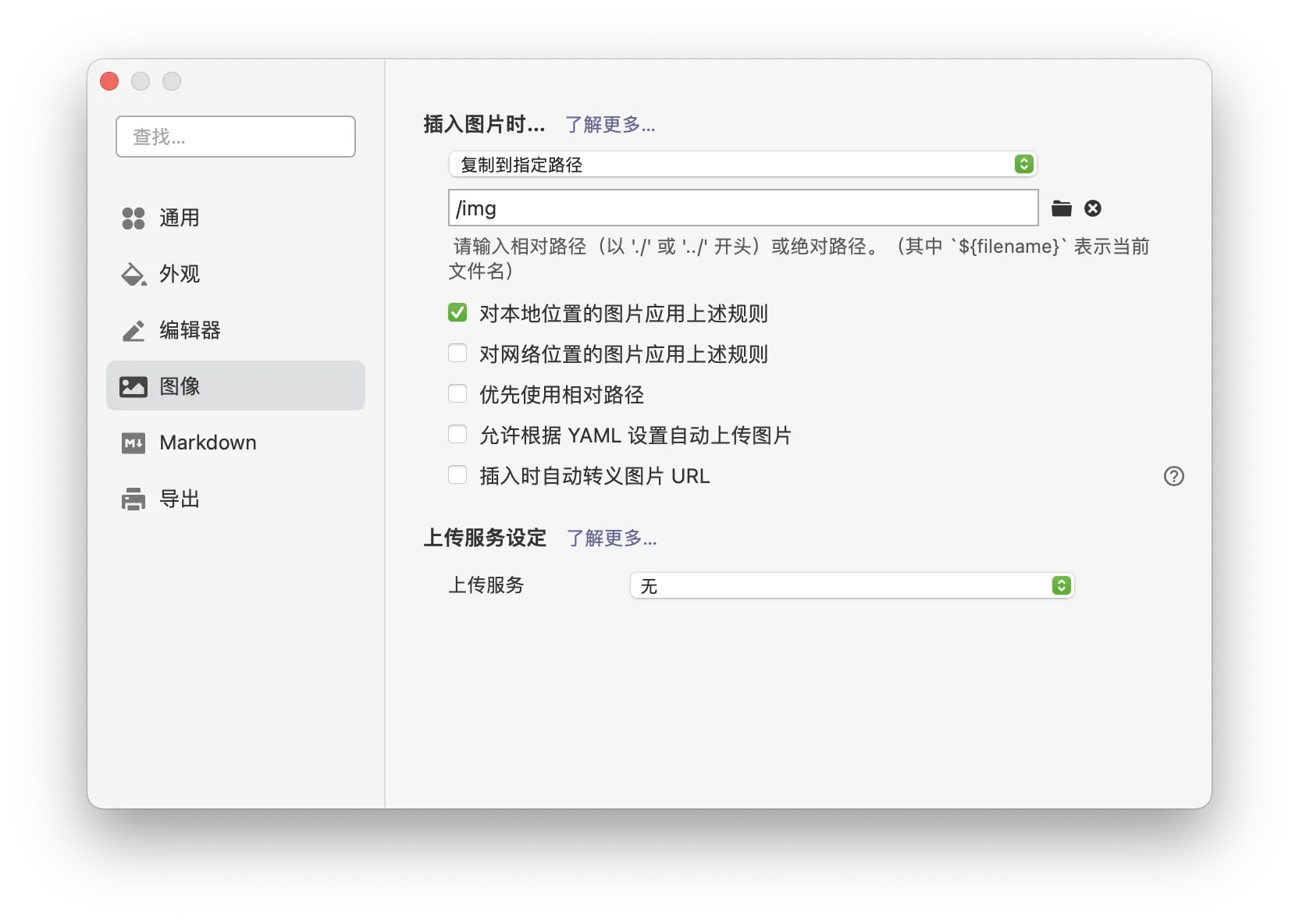Clear the image path with the X icon
1299x924 pixels.
[1092, 208]
